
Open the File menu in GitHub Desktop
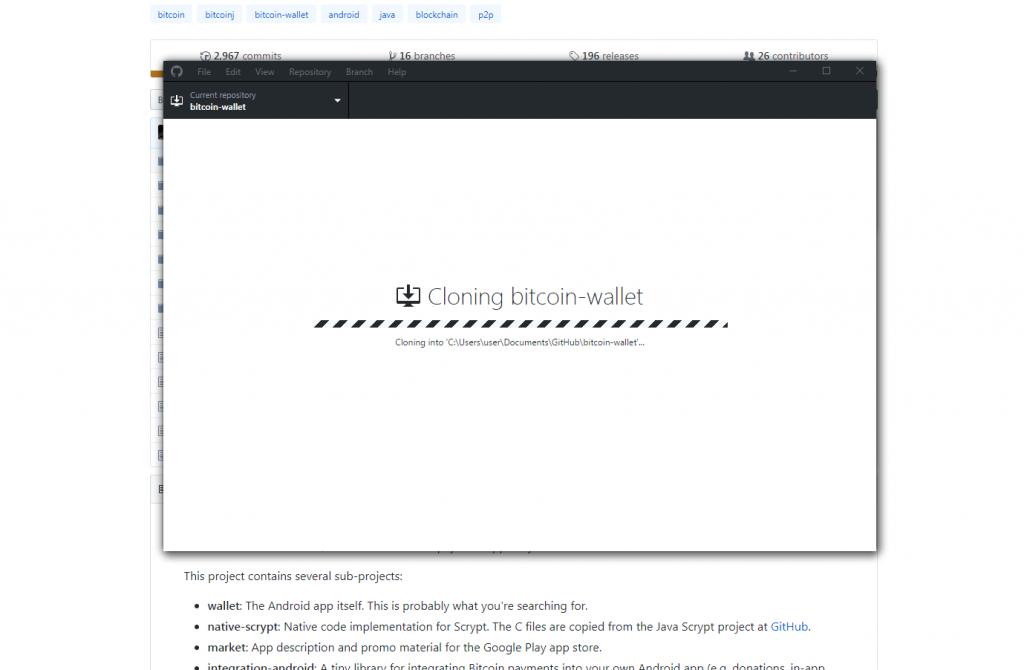(204, 72)
